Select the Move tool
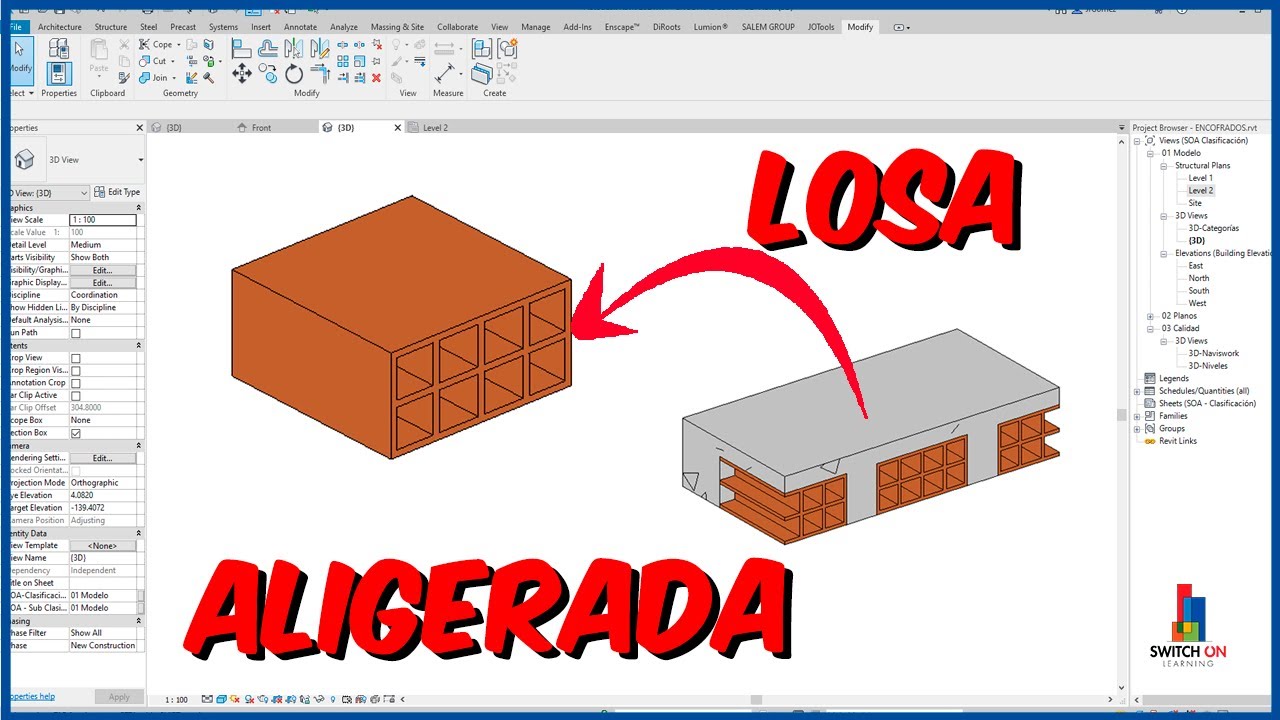This screenshot has width=1280, height=720. click(242, 74)
